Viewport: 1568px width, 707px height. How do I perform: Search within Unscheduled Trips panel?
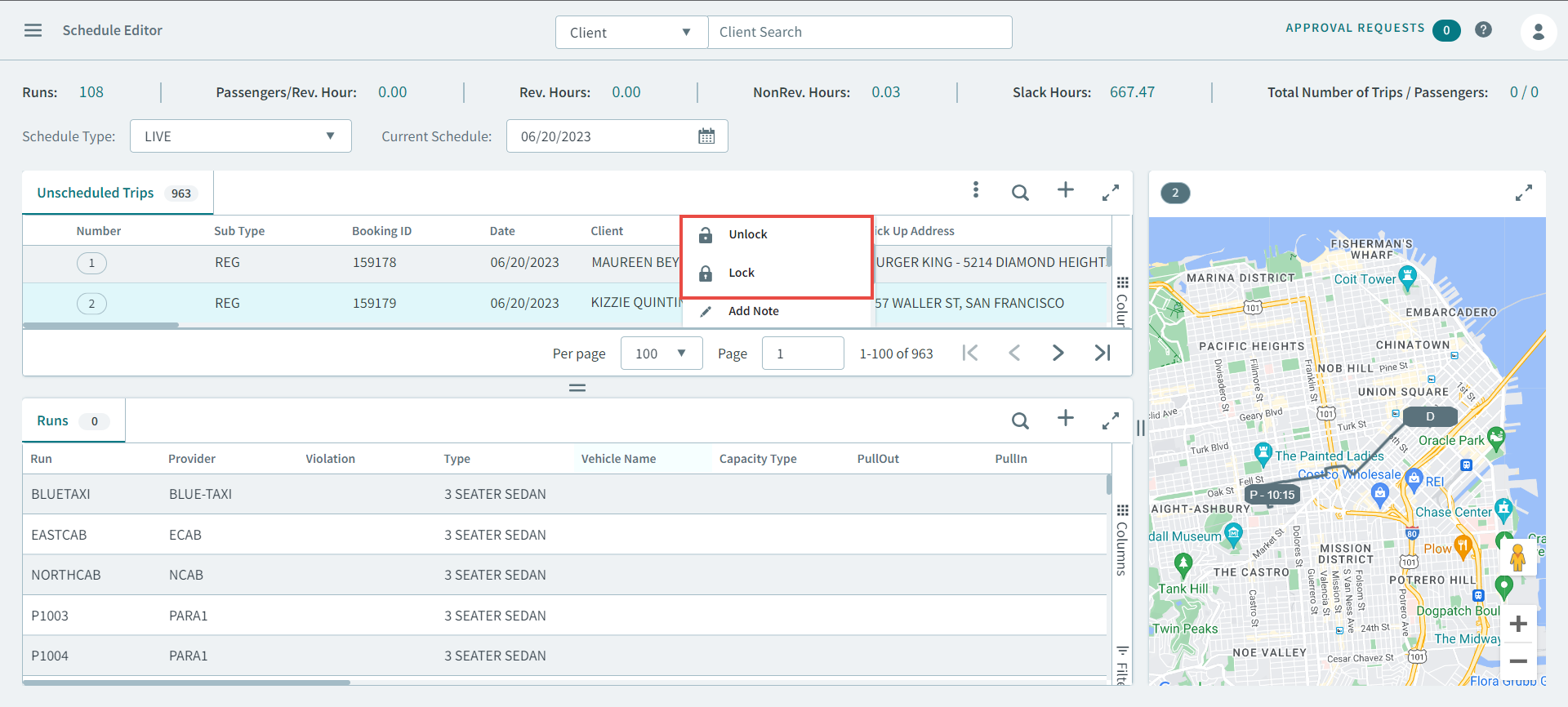(x=1020, y=193)
